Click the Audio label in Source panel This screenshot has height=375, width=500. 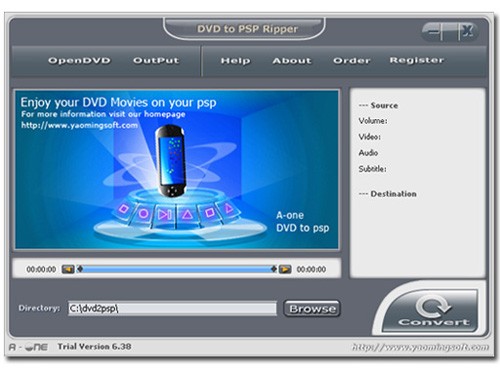tap(368, 153)
